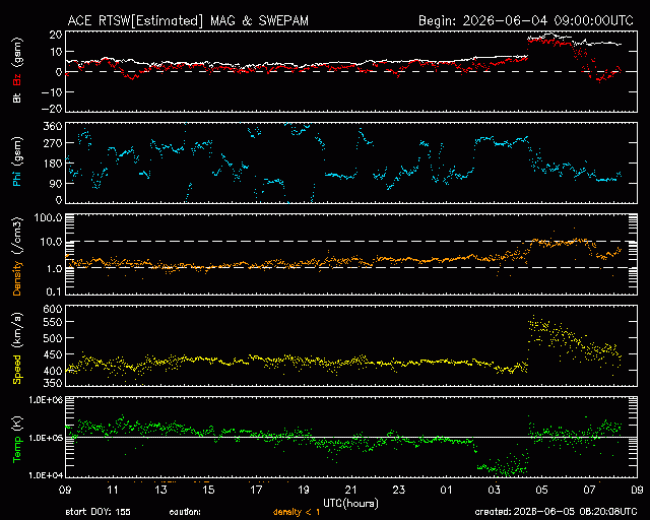Click the '13' hour tick label

(x=161, y=490)
